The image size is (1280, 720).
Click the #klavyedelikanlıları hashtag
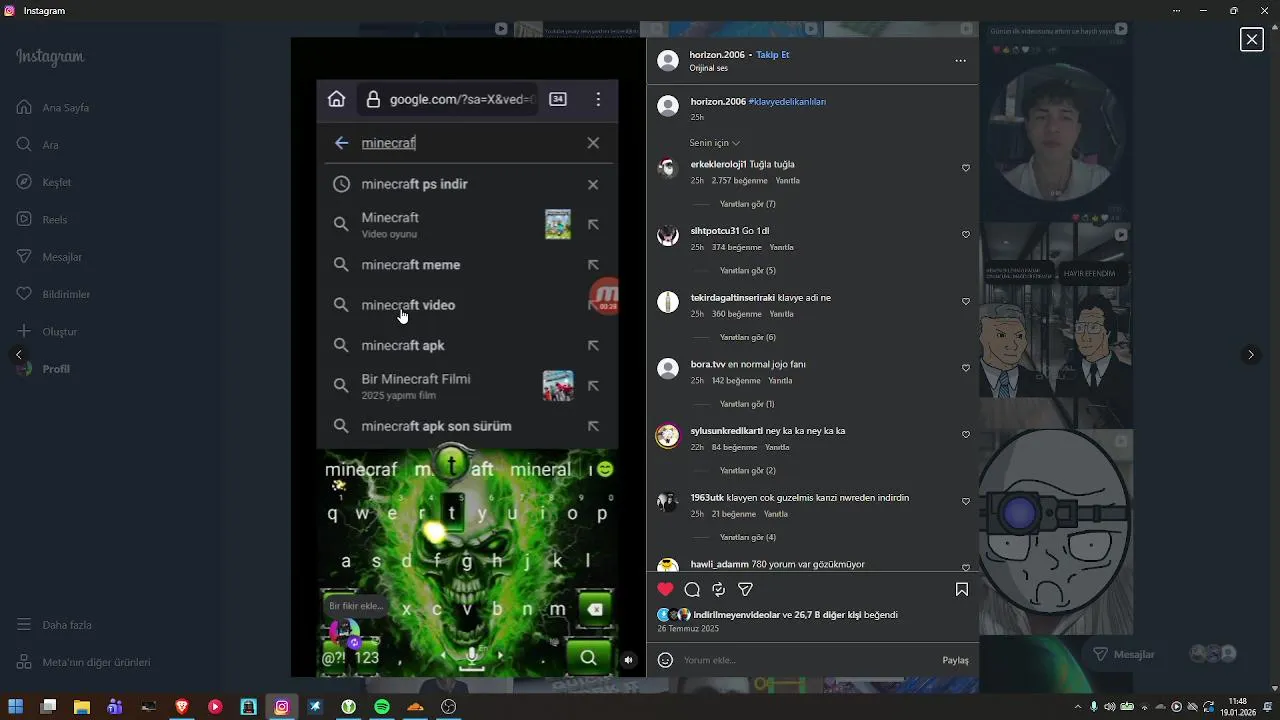787,102
